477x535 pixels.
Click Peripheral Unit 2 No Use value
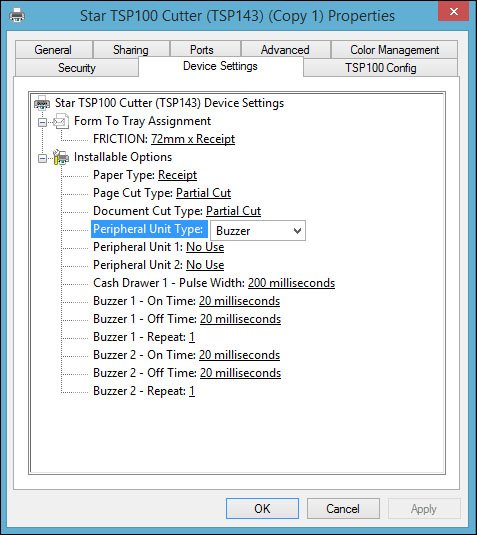coord(205,265)
